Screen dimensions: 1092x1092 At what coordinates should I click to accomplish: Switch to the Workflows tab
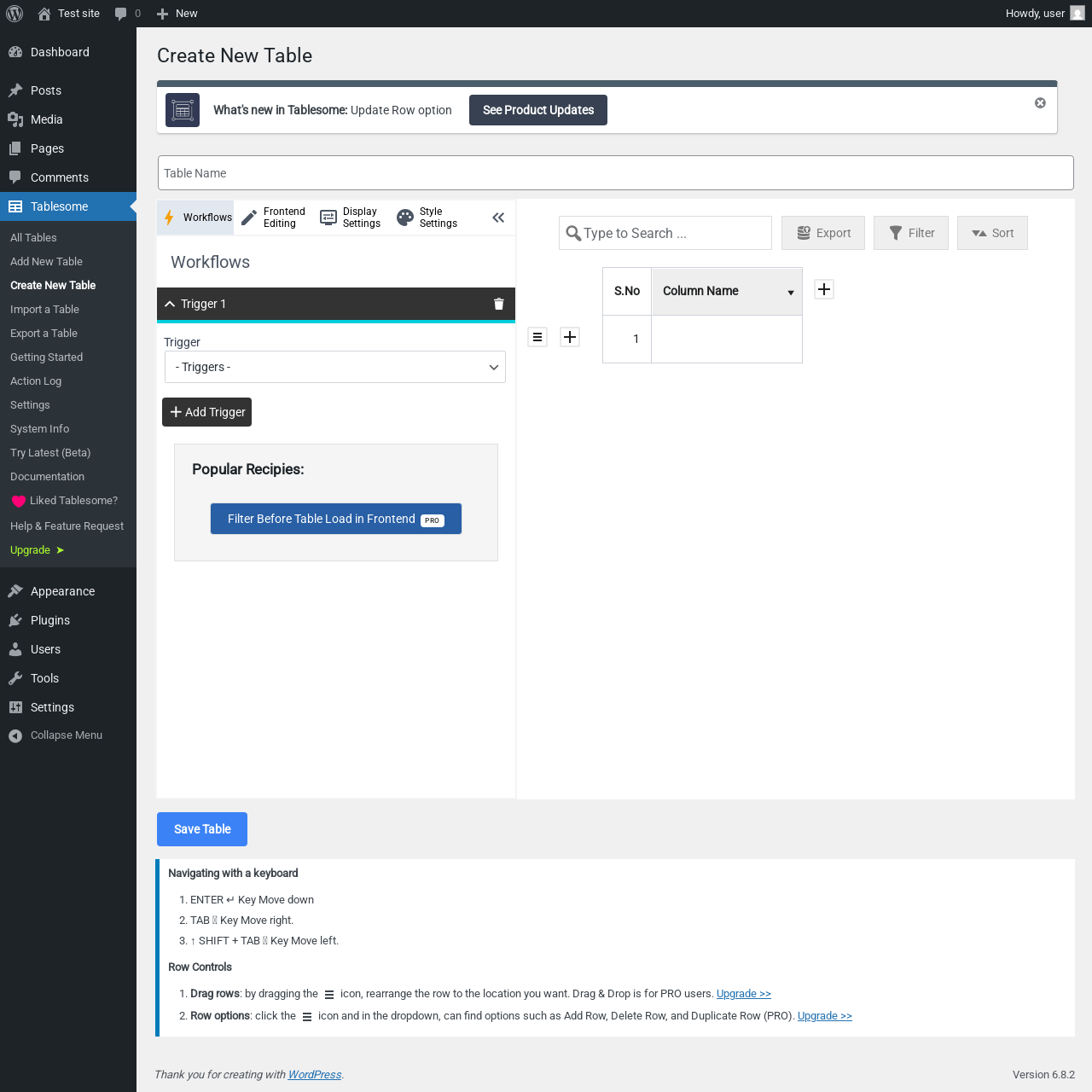pos(196,218)
